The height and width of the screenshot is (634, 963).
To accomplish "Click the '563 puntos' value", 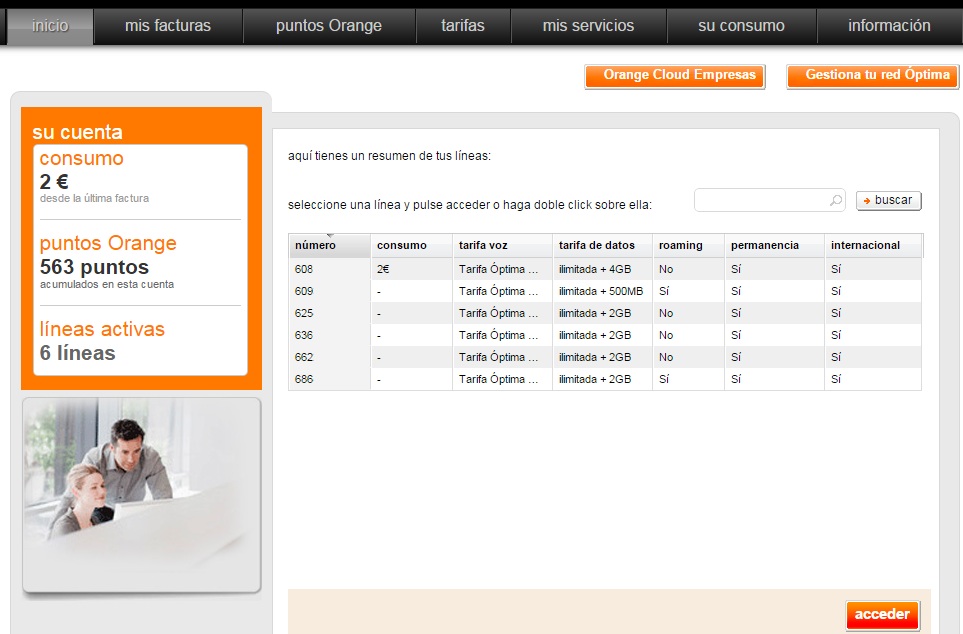I will (94, 267).
